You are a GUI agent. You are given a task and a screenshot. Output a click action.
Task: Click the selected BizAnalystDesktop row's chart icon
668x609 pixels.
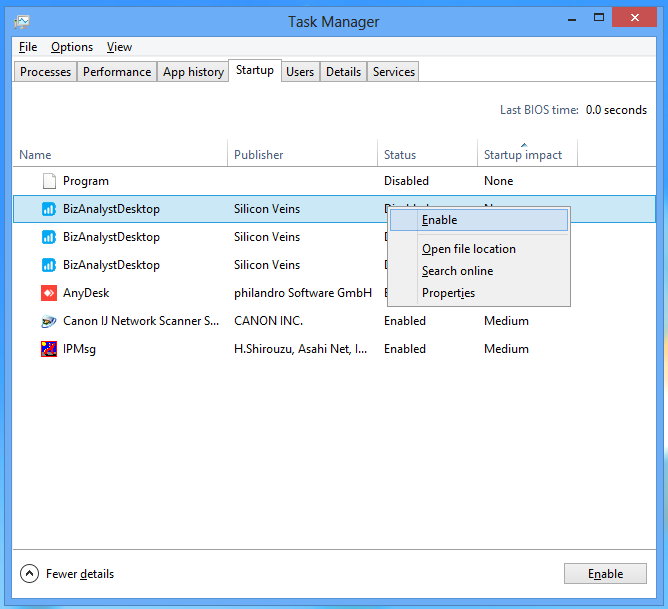49,209
